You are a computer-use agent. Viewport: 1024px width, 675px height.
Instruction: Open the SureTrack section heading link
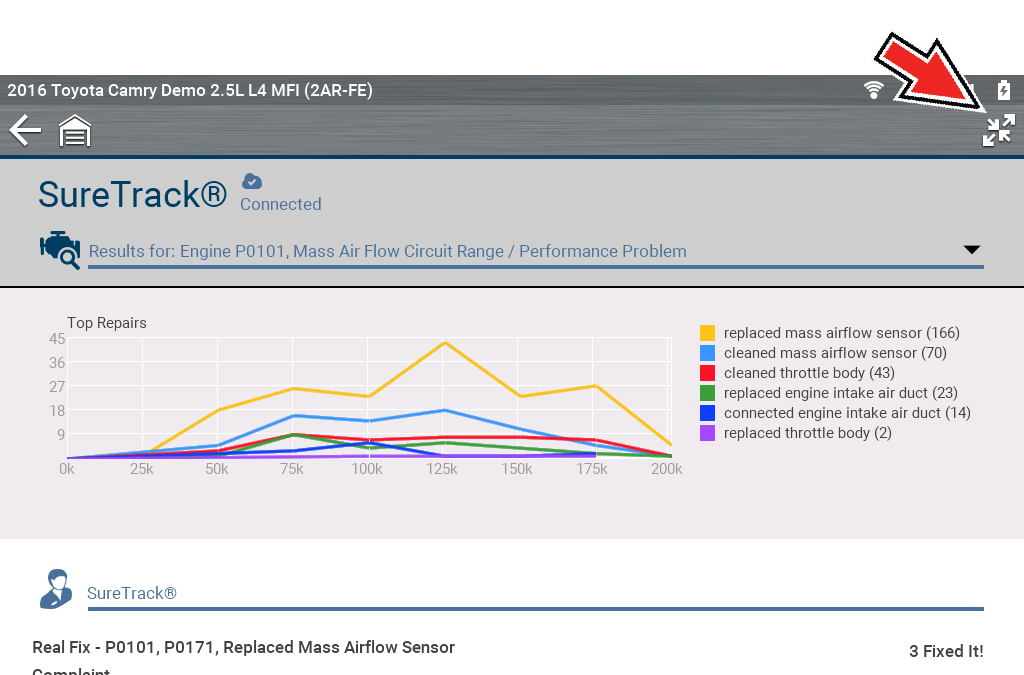[132, 593]
